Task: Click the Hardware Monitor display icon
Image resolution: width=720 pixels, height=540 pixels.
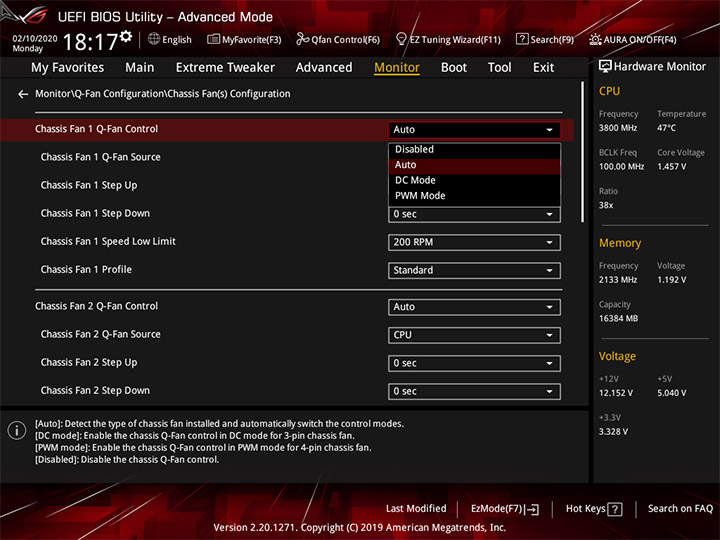Action: pos(605,67)
